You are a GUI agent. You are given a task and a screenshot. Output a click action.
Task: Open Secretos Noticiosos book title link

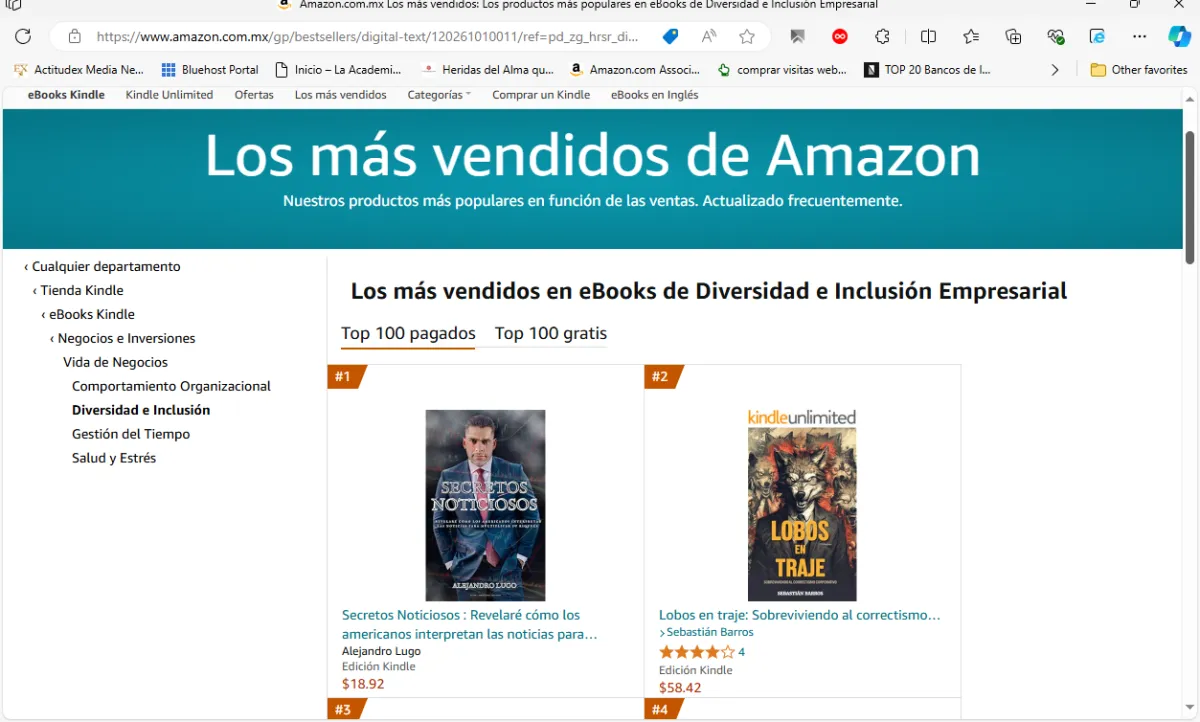pyautogui.click(x=470, y=624)
